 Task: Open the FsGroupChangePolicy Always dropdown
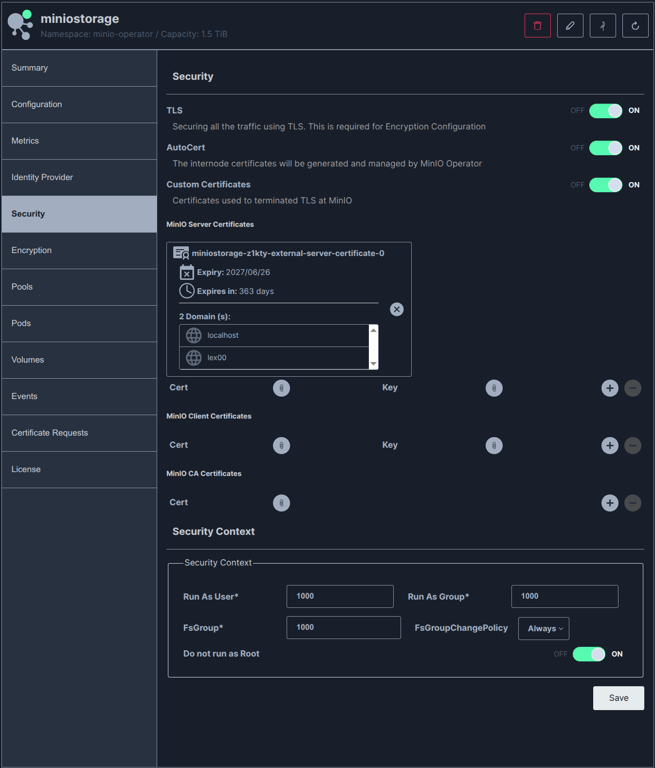[544, 628]
